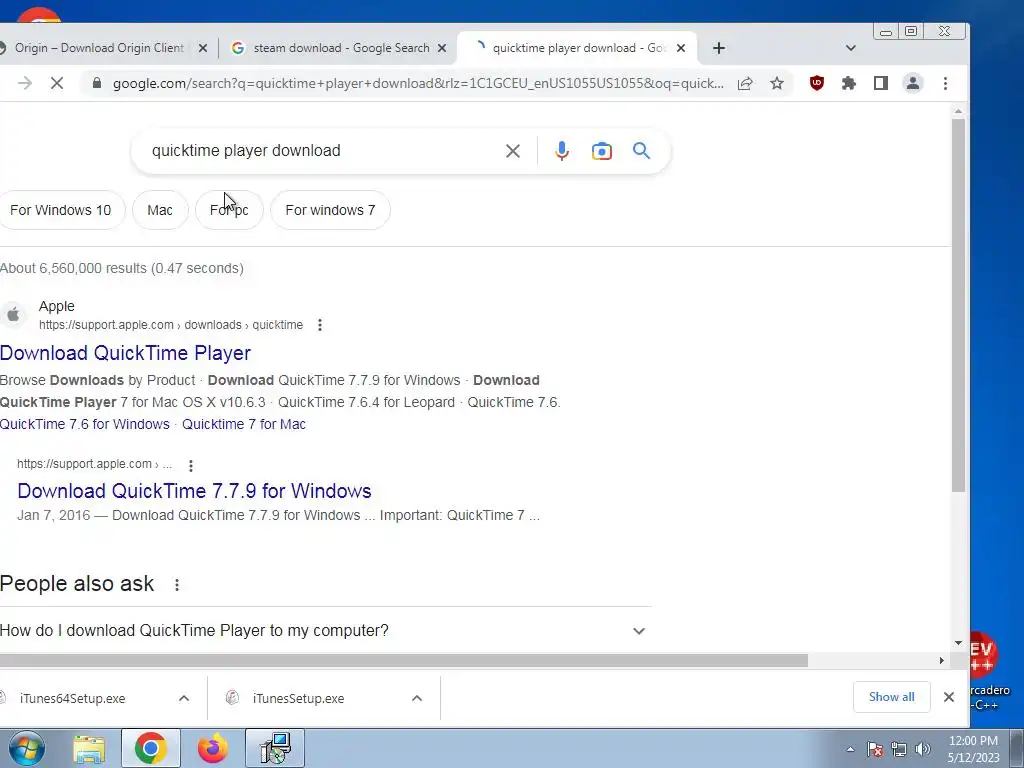Click the vertical scrollbar thumb
This screenshot has width=1024, height=768.
click(x=958, y=305)
